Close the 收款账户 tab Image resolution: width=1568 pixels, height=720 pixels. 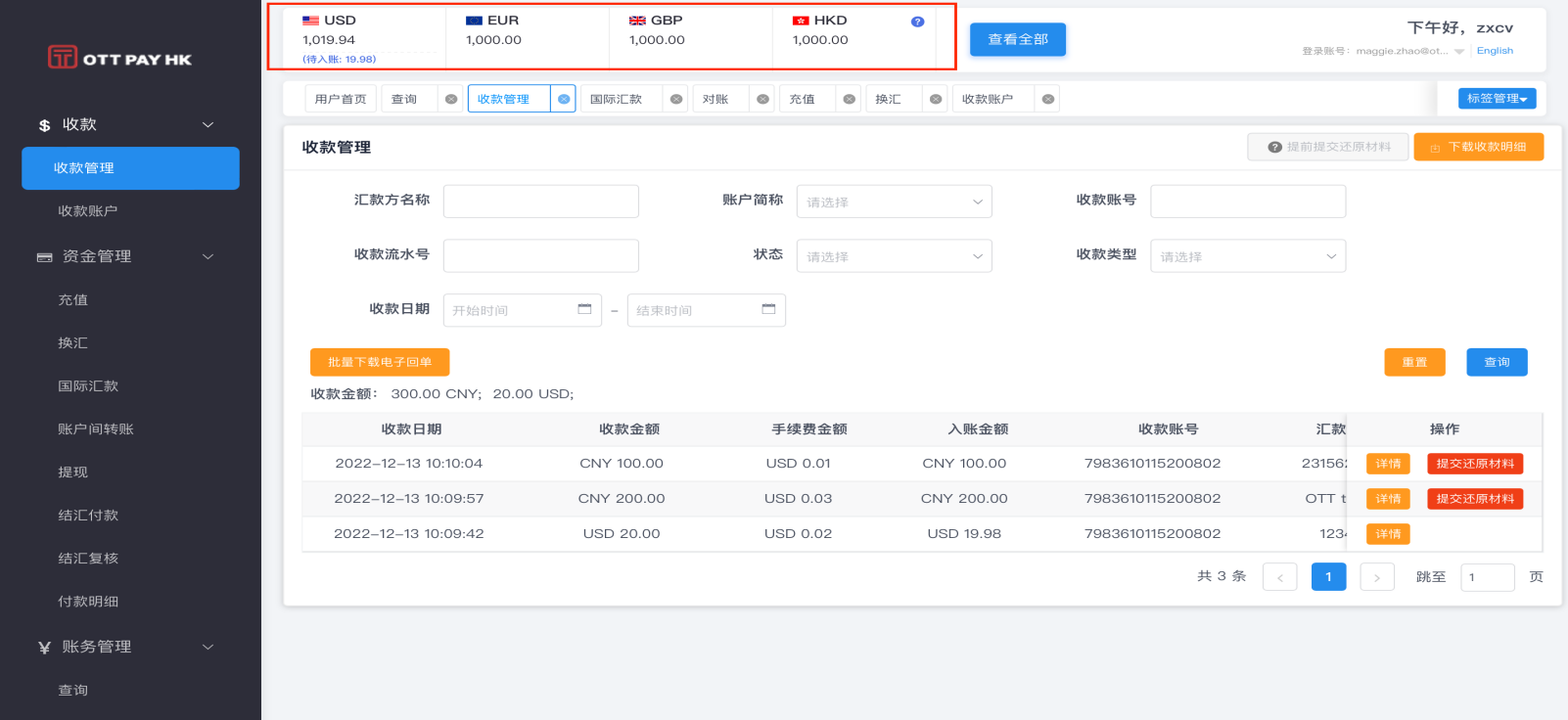point(1047,99)
